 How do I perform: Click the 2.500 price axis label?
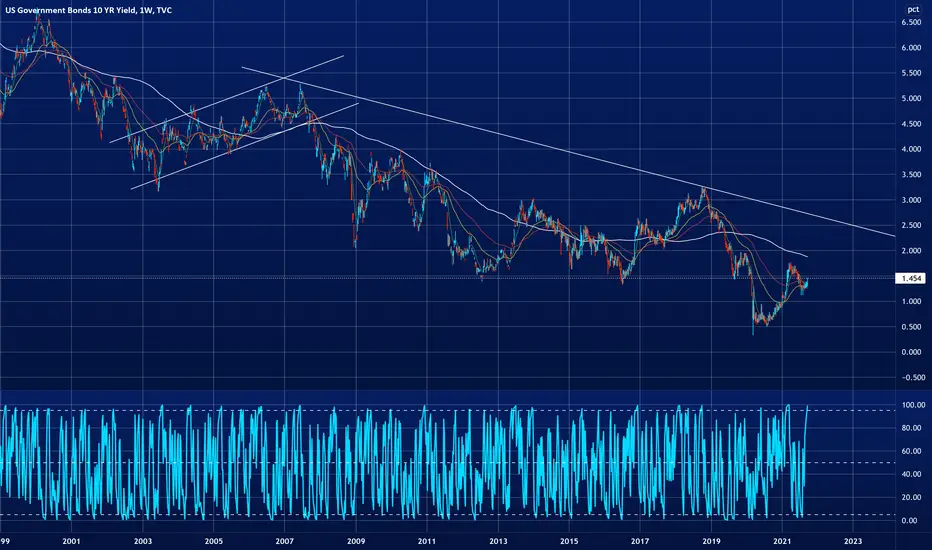click(911, 225)
